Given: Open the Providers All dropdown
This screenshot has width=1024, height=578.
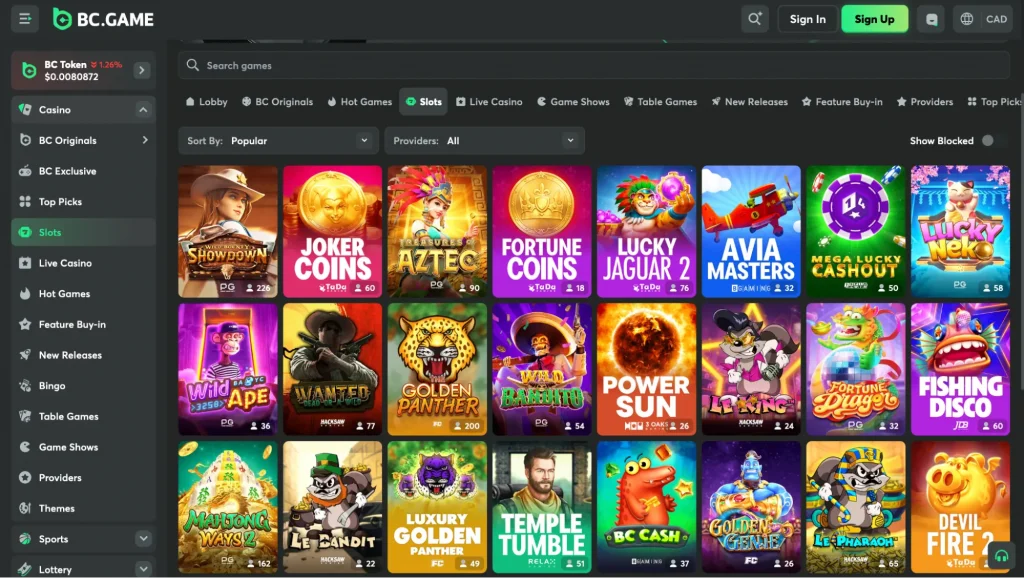Looking at the screenshot, I should tap(485, 141).
